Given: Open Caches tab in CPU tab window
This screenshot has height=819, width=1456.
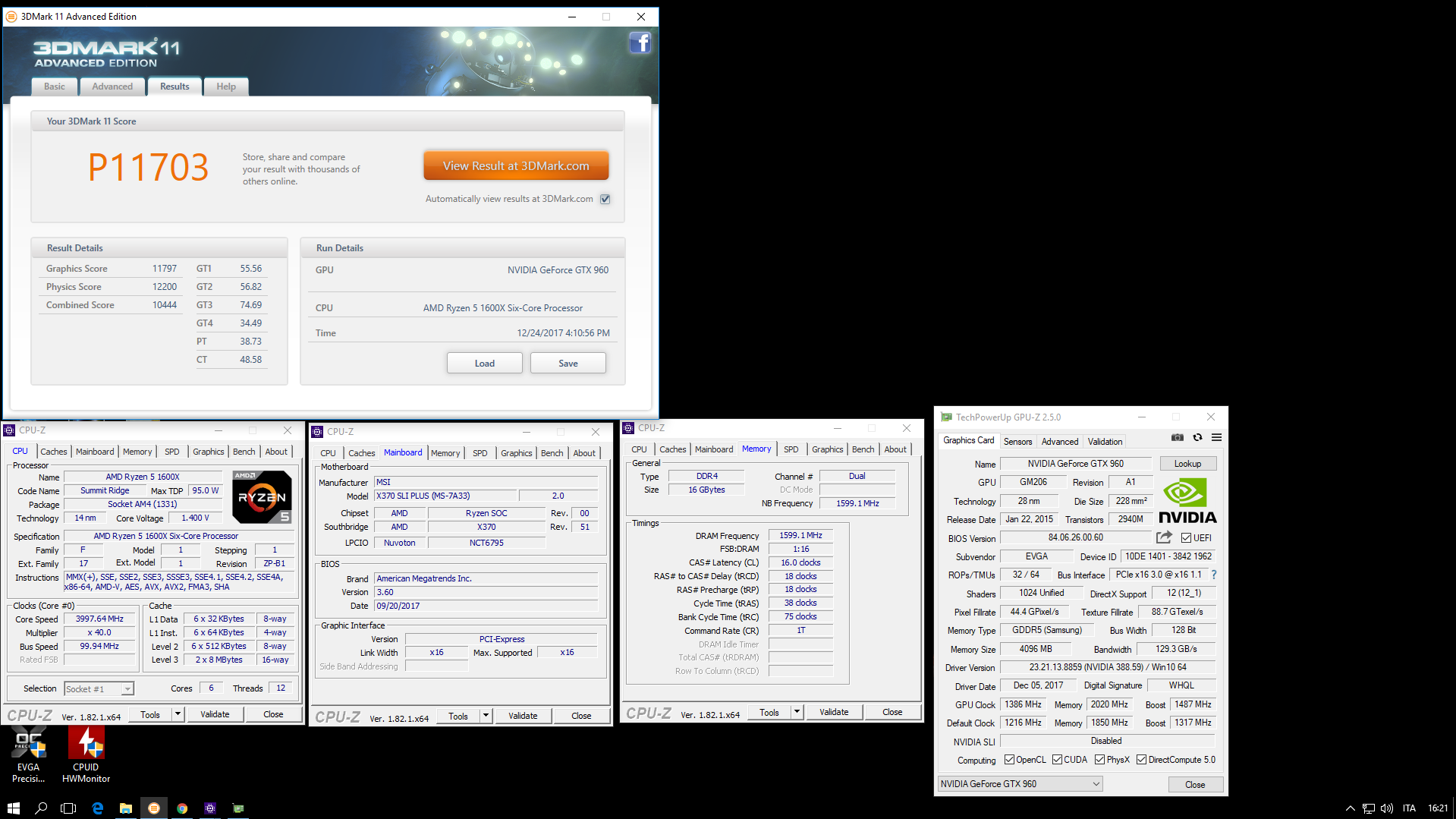Looking at the screenshot, I should click(x=54, y=452).
